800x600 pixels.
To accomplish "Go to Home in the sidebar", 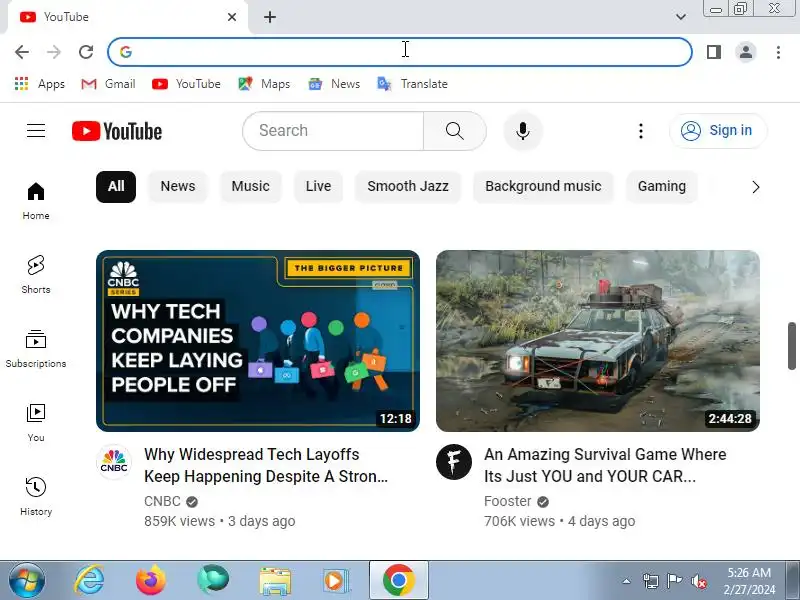I will (x=36, y=201).
